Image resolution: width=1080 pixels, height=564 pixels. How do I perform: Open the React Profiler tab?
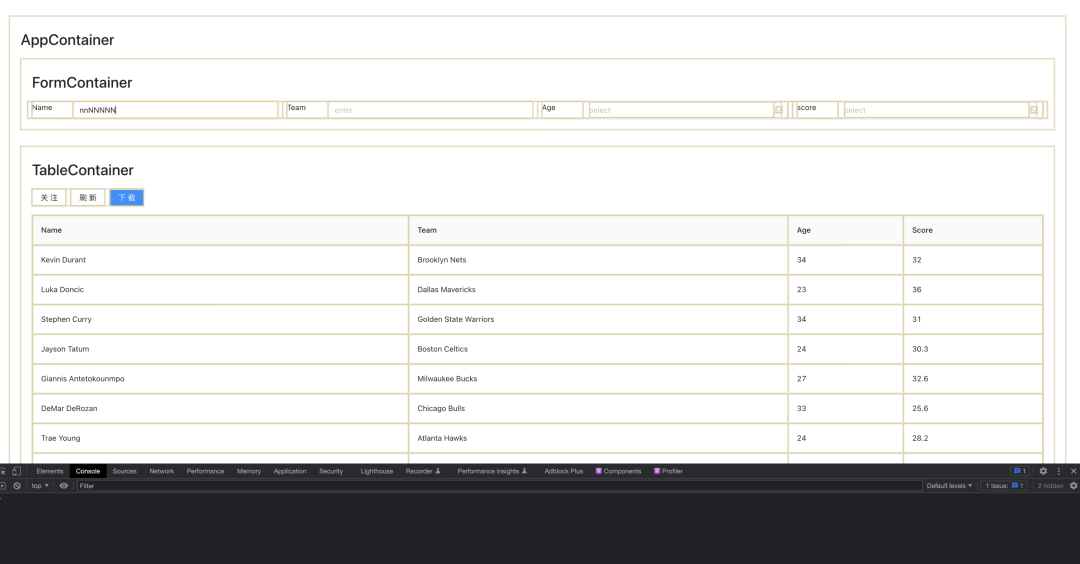point(668,471)
